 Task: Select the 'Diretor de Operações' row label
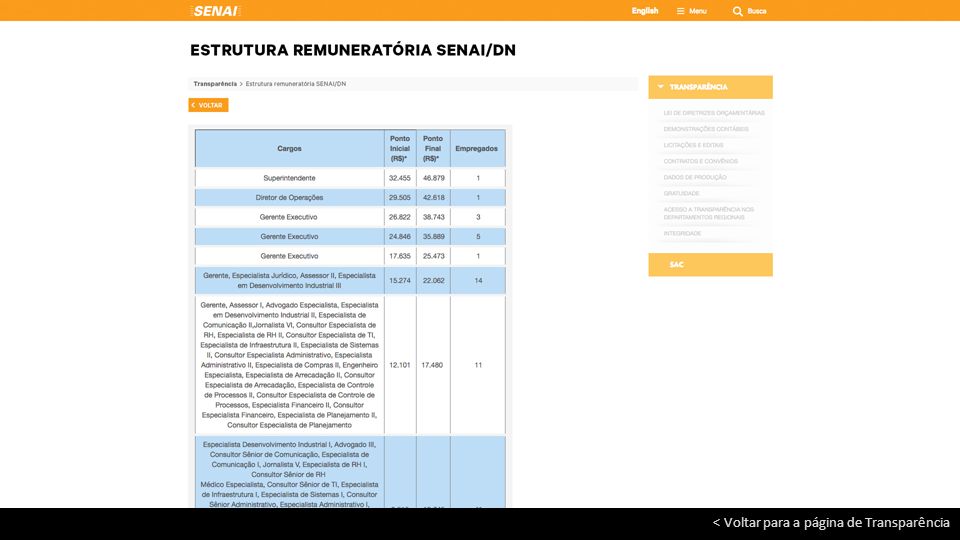(289, 198)
